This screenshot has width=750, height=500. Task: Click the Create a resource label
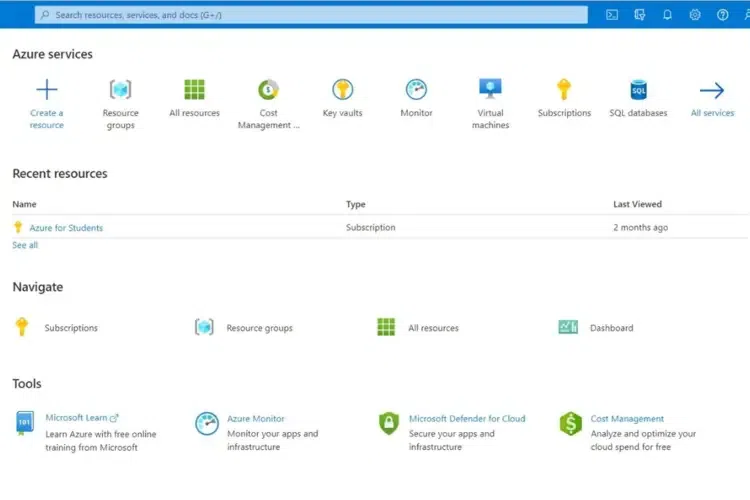click(46, 119)
